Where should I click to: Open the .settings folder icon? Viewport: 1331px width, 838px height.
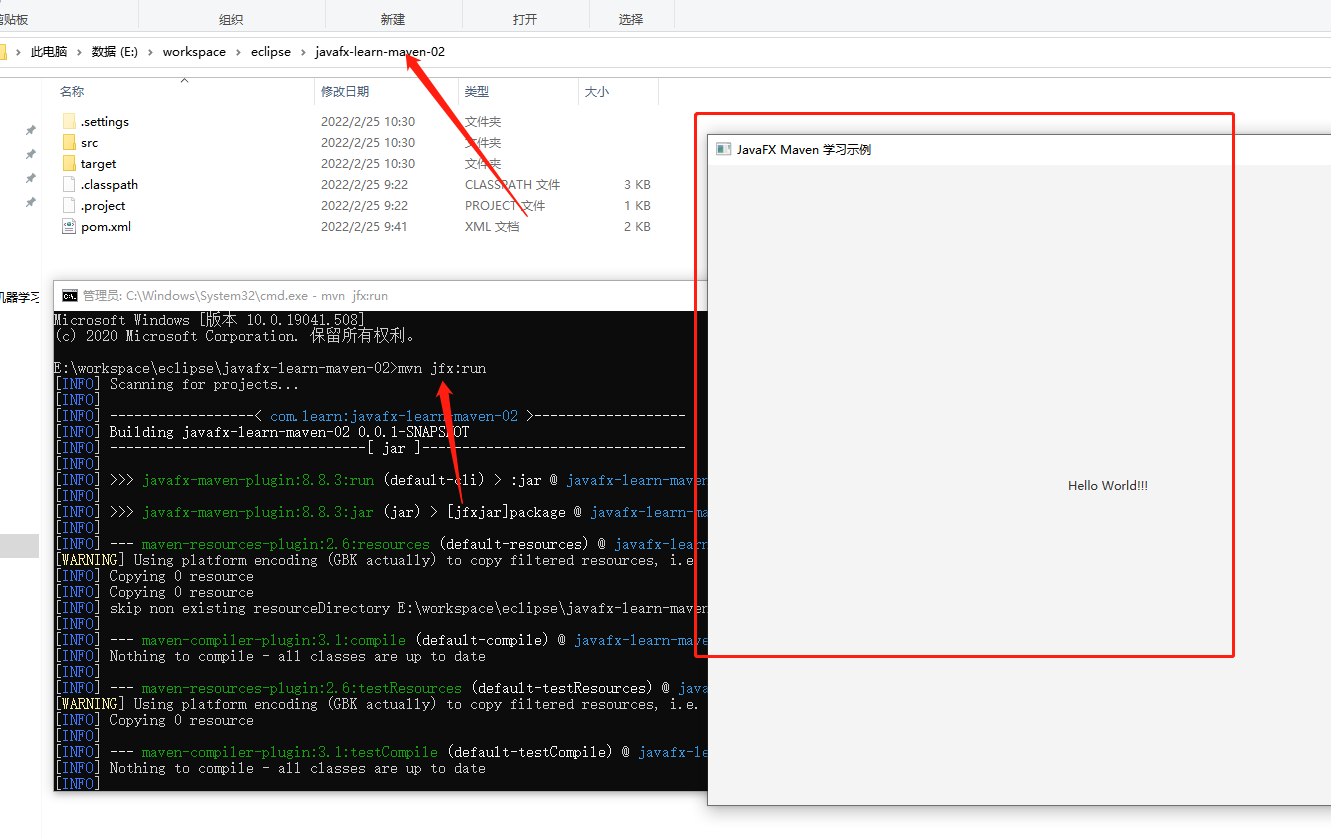click(69, 122)
